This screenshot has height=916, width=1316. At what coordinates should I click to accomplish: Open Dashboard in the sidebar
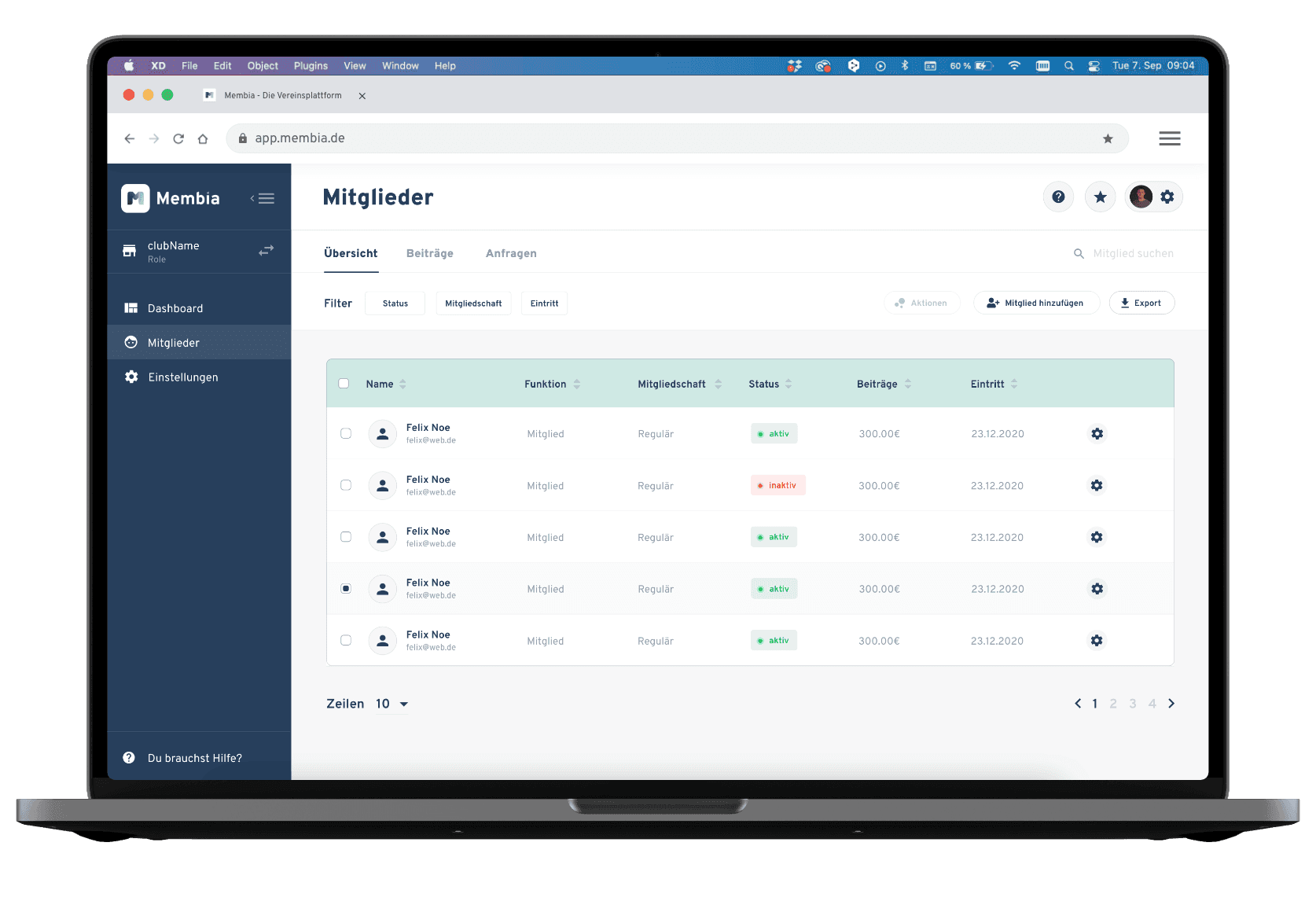[x=199, y=308]
